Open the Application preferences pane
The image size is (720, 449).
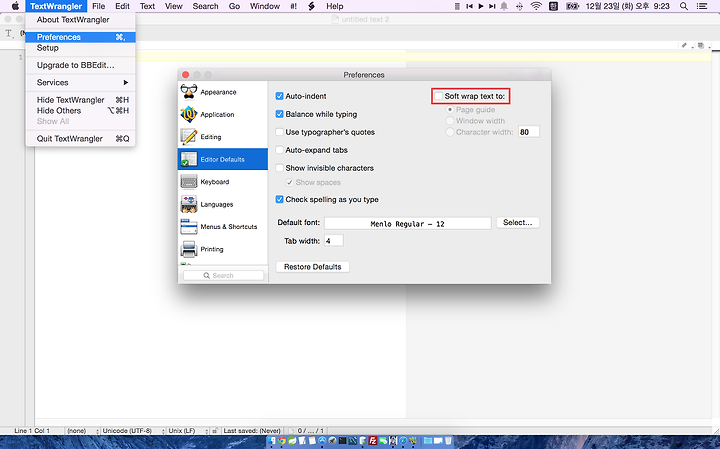(222, 114)
